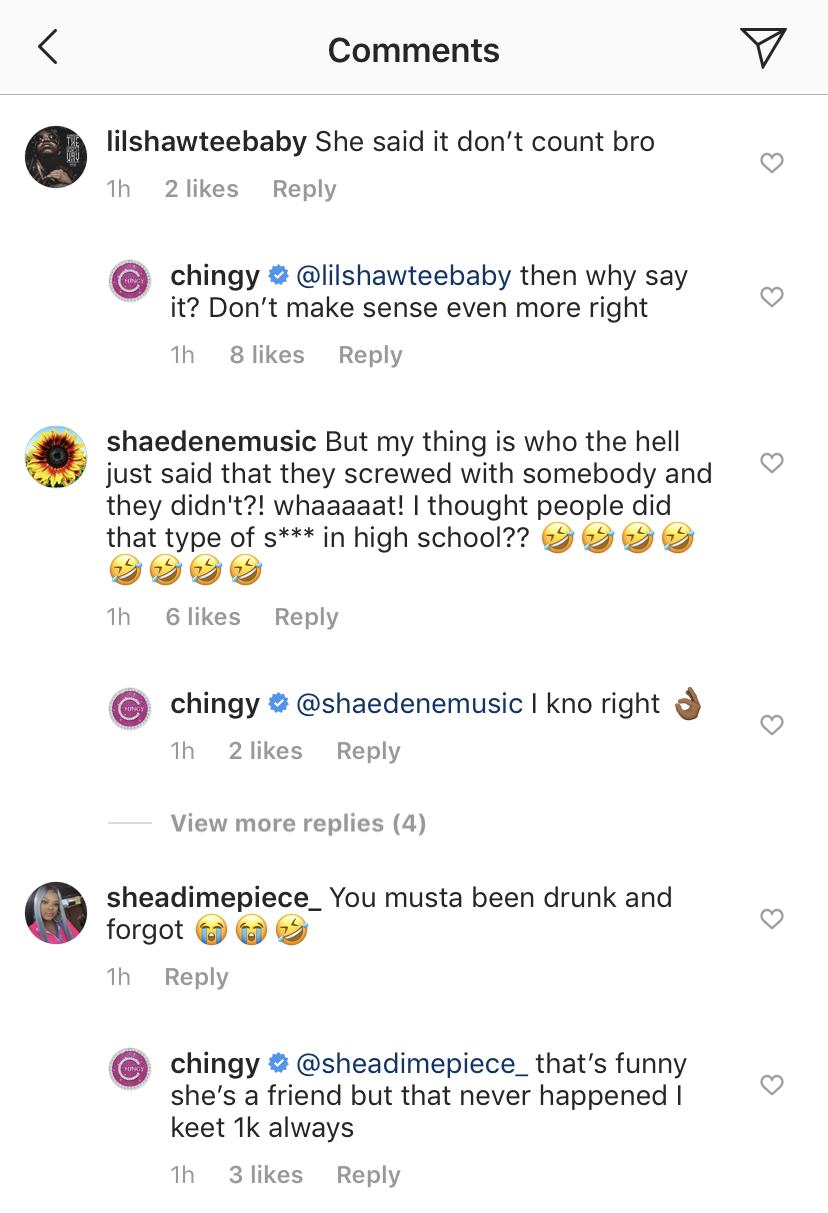Click the 1h timestamp on sheadimepiece_'s comment
The height and width of the screenshot is (1213, 828).
118,976
